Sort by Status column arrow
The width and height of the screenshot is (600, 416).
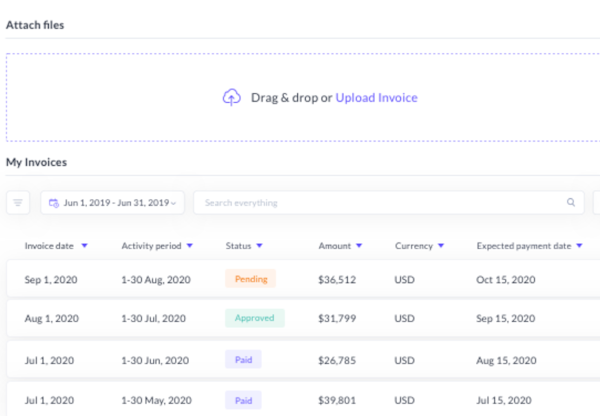click(x=259, y=246)
